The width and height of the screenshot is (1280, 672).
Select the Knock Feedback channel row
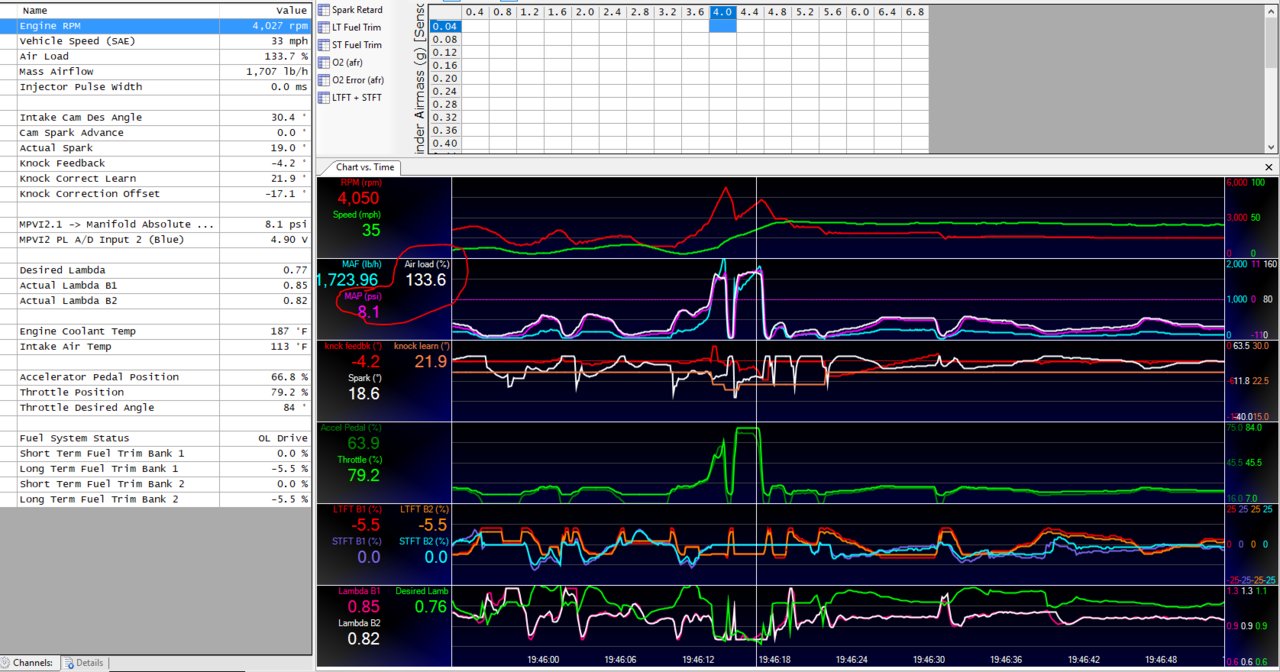[156, 163]
